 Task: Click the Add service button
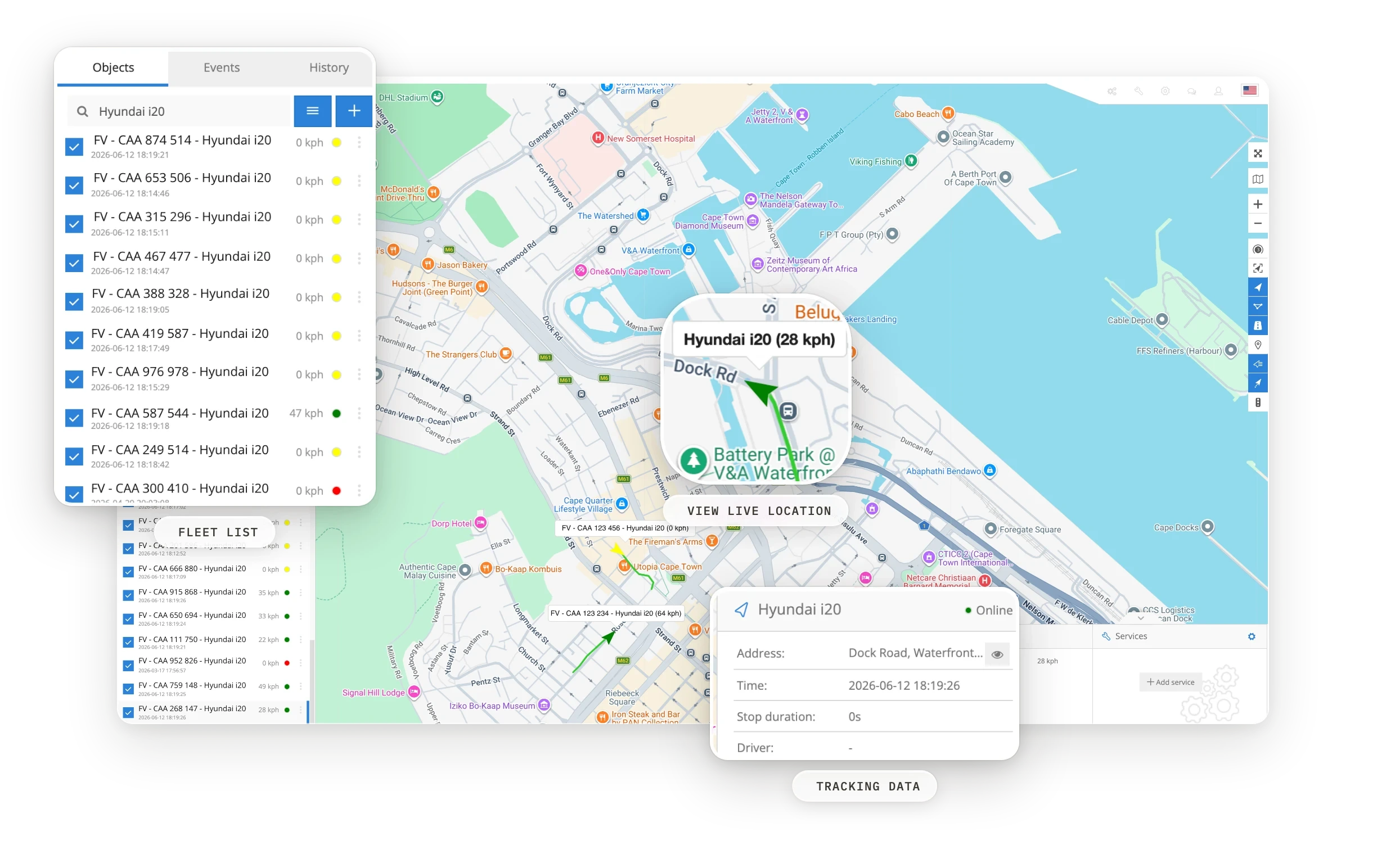coord(1170,682)
